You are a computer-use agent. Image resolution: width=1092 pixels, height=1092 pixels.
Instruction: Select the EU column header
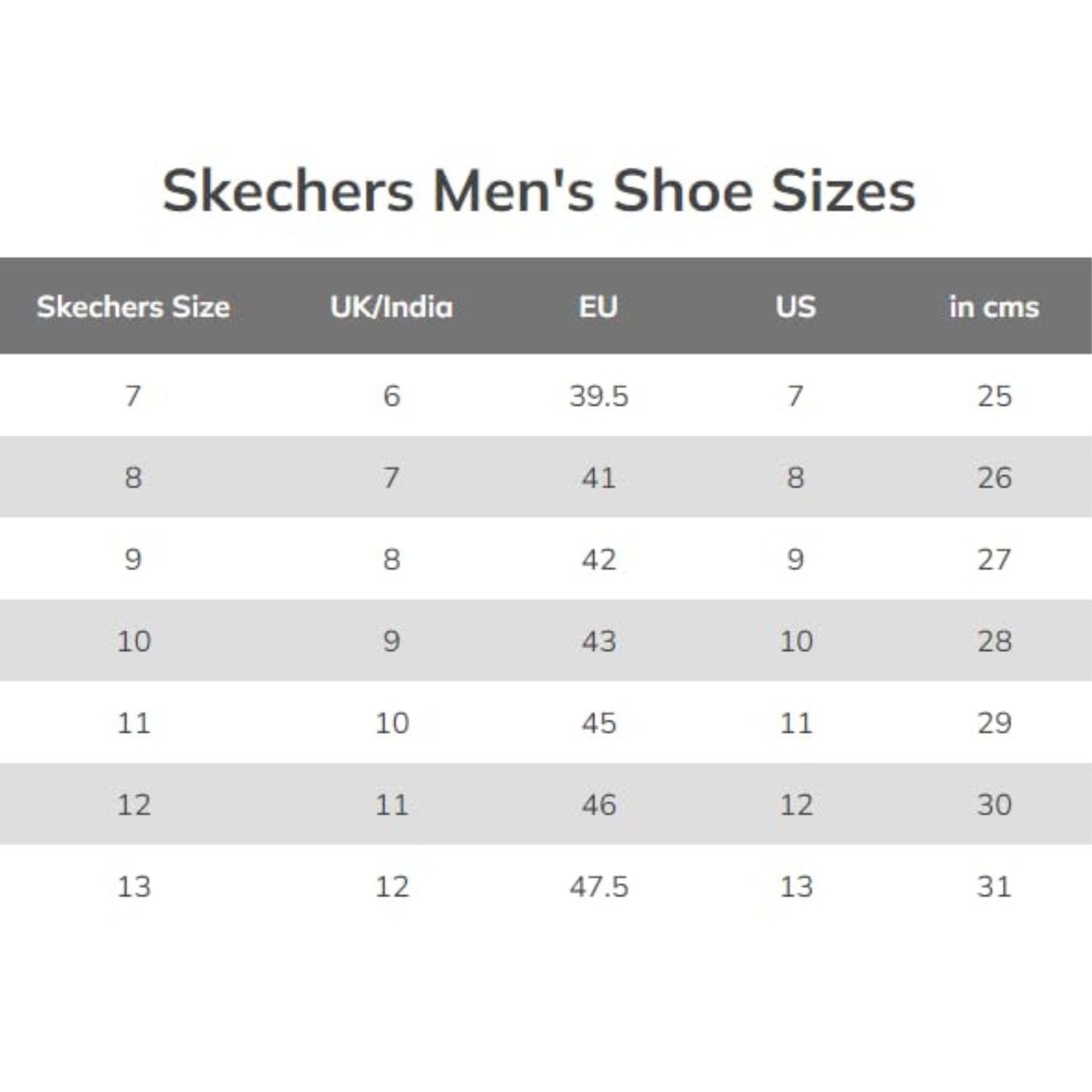coord(599,307)
